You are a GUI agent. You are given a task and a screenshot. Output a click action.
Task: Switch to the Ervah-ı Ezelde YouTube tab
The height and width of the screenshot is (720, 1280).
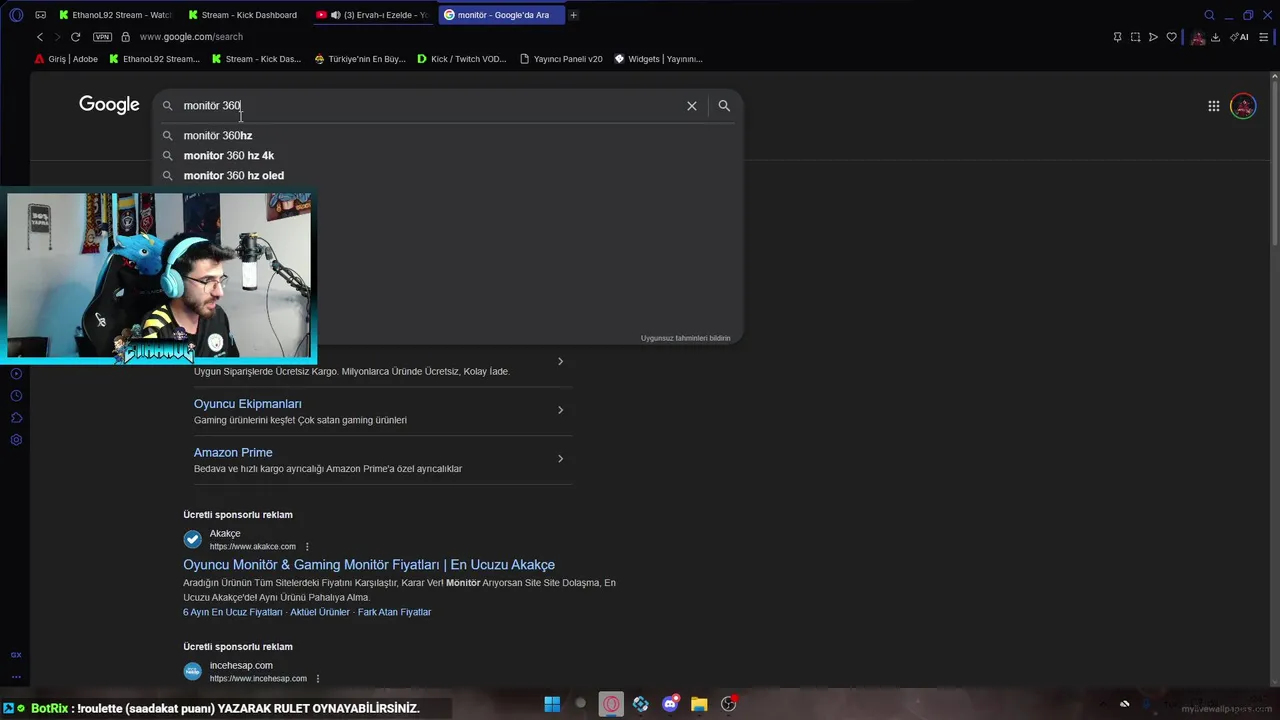tap(373, 15)
